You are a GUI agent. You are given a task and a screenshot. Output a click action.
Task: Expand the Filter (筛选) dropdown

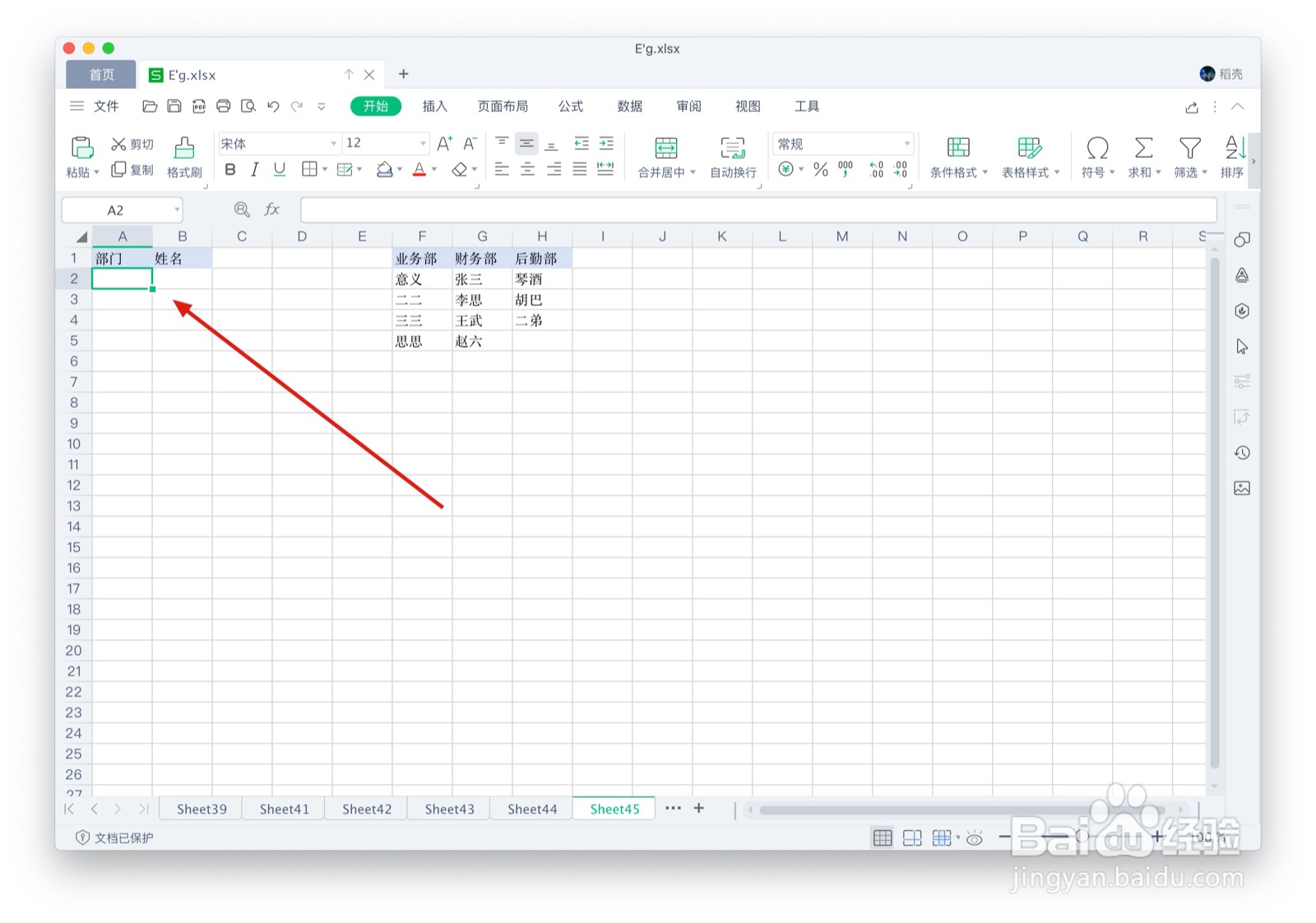click(x=1204, y=173)
